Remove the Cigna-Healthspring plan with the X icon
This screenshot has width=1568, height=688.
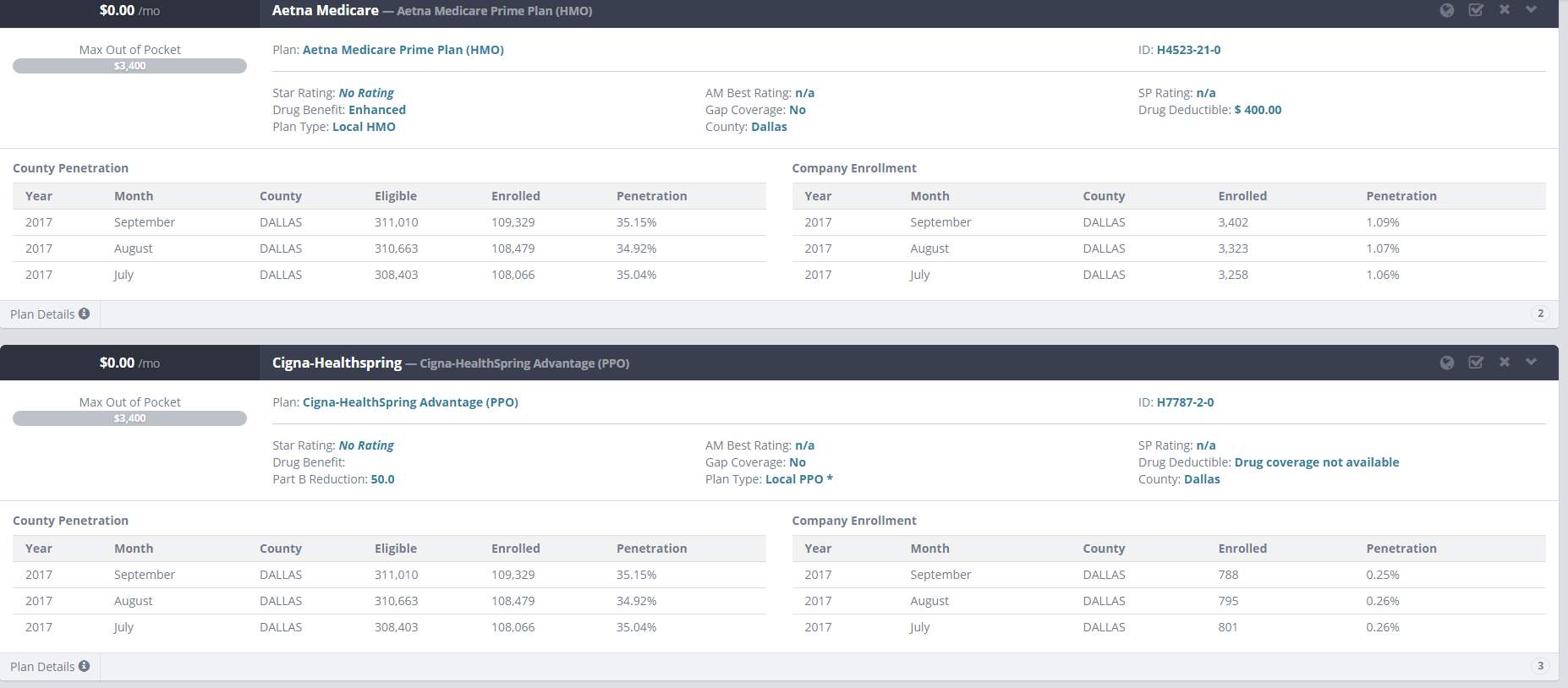click(x=1505, y=362)
